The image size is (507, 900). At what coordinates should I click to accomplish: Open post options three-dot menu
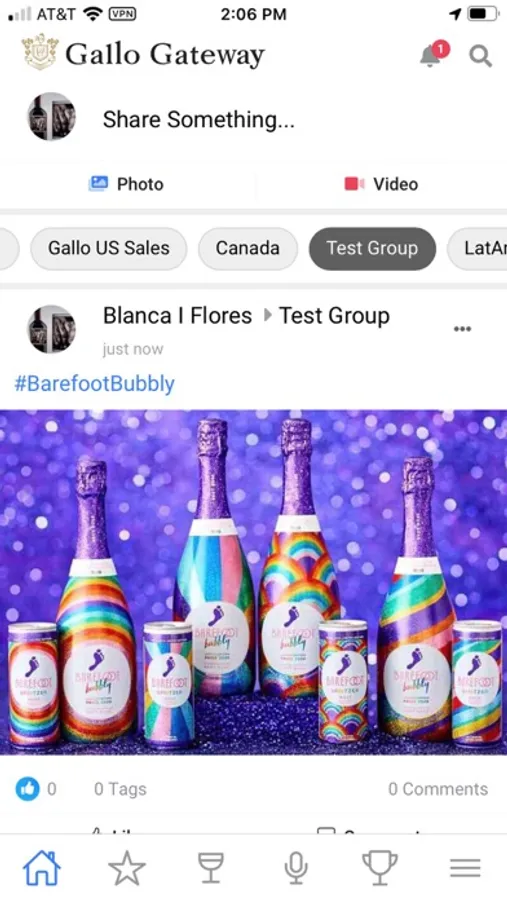tap(462, 329)
